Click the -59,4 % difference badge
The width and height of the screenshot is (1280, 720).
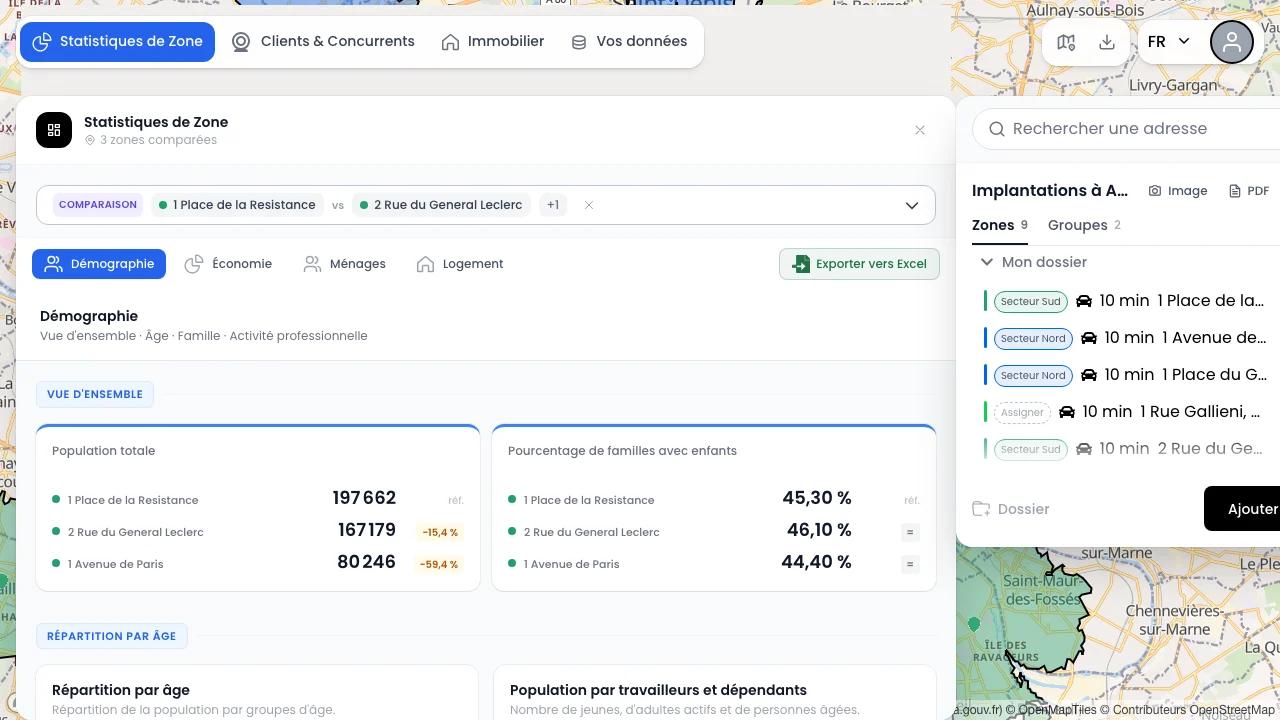440,564
